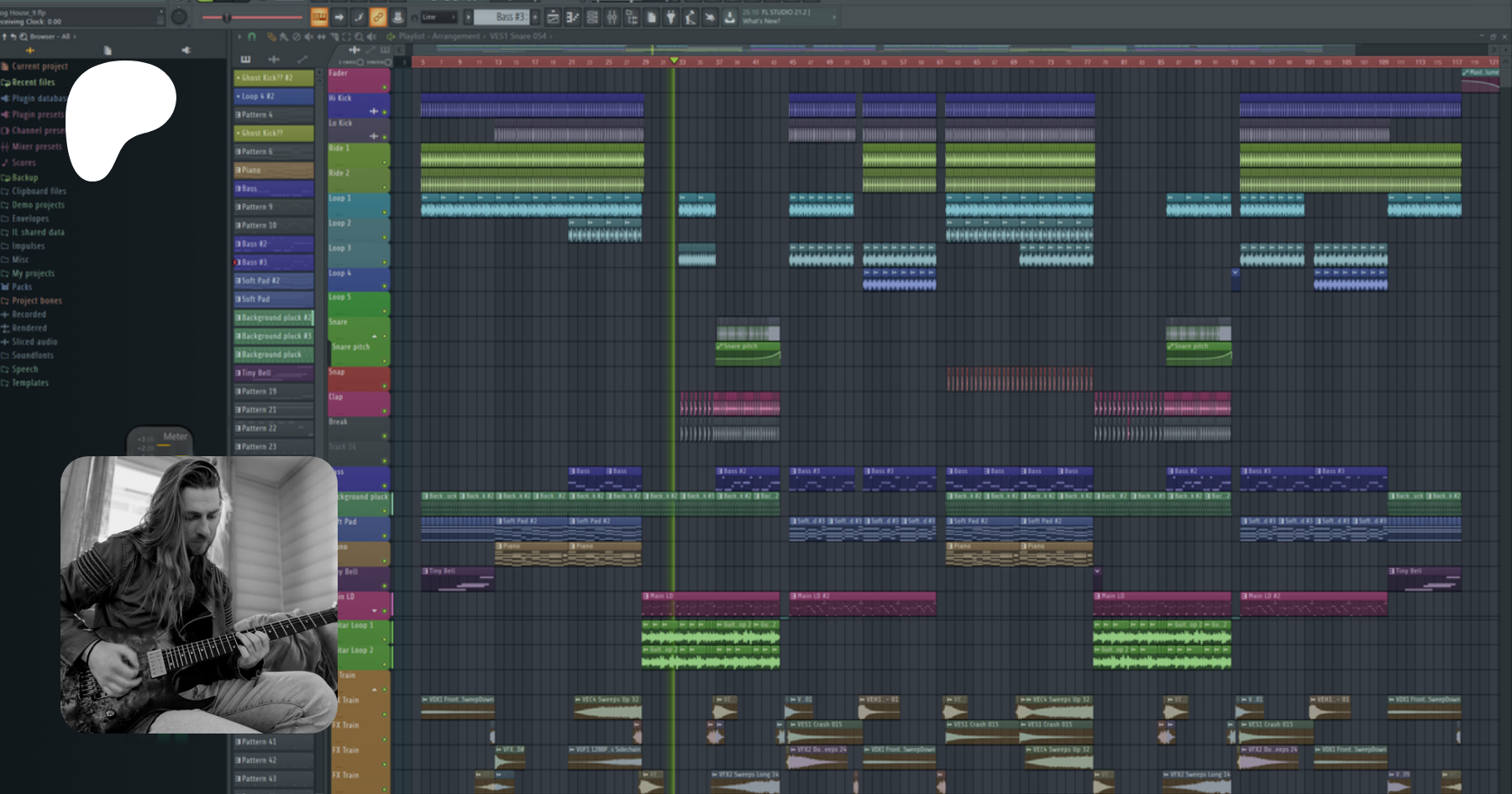The height and width of the screenshot is (794, 1512).
Task: Select the Tiny Bell pattern in picker
Action: pos(274,373)
